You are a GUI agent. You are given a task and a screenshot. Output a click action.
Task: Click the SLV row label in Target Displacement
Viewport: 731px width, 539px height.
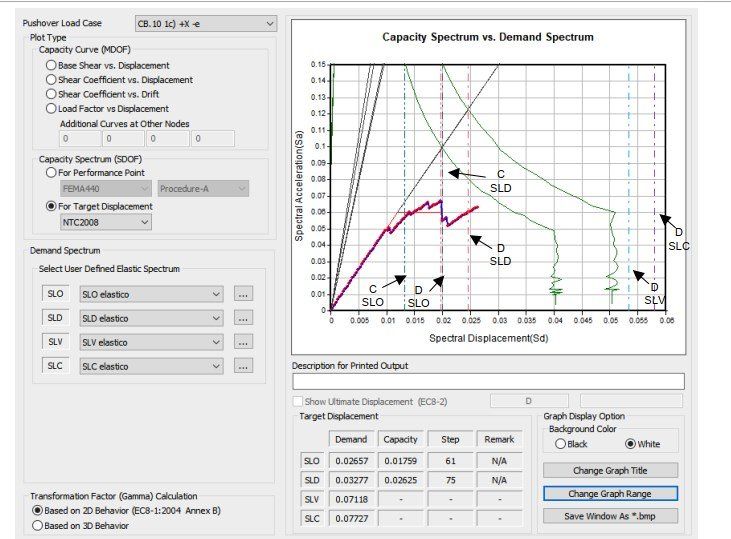[x=311, y=499]
